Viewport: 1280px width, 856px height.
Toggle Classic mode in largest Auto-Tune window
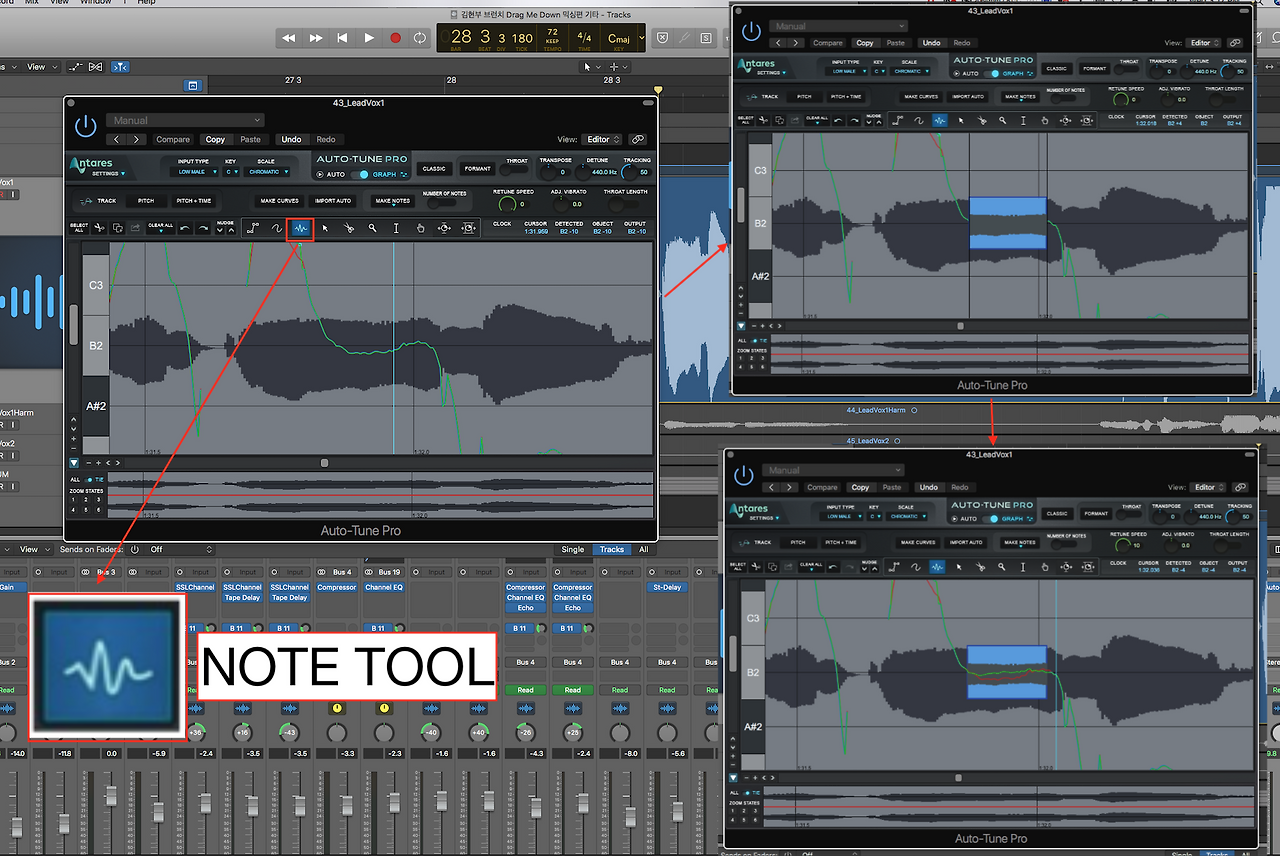(x=434, y=169)
